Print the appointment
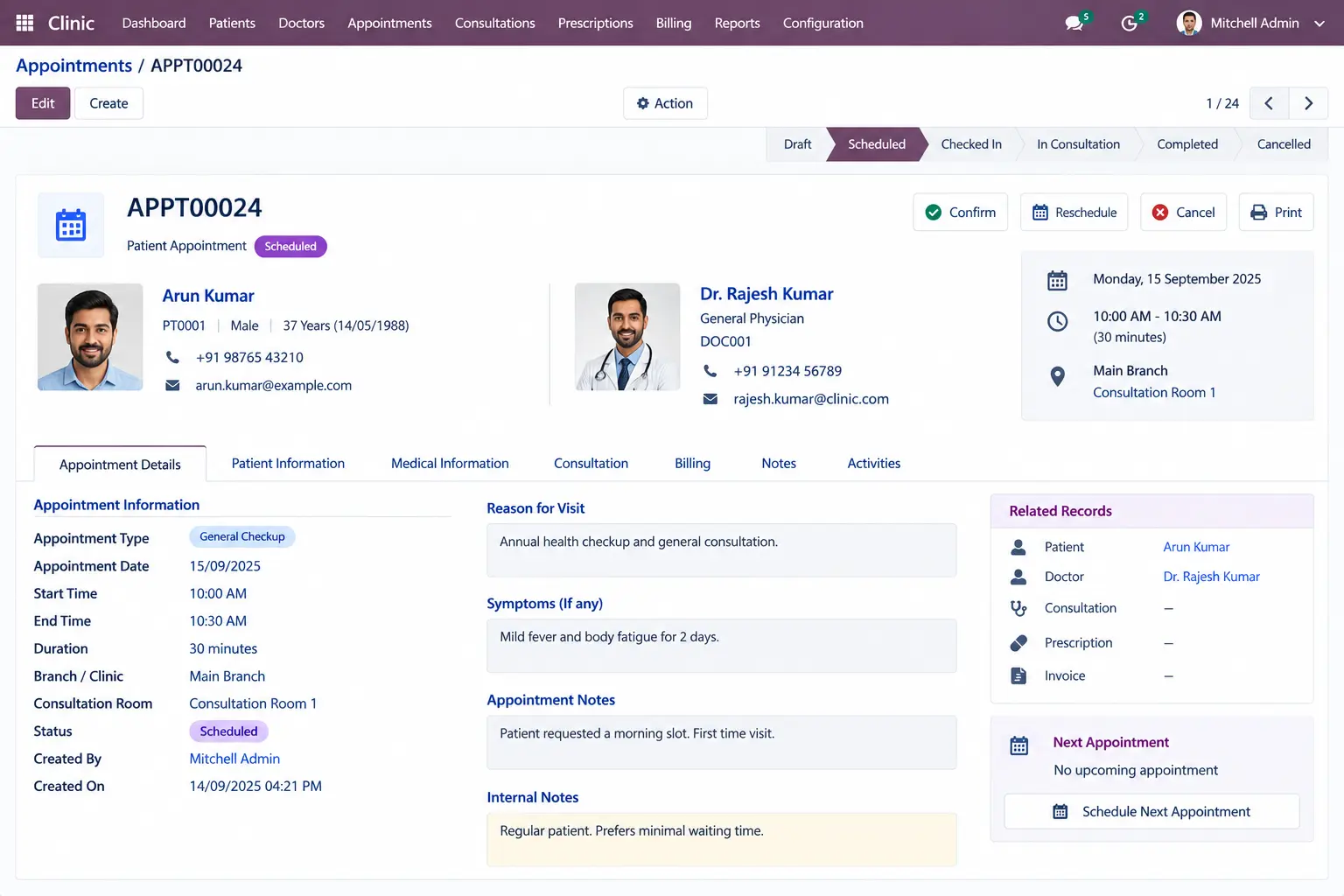1344x896 pixels. 1276,213
